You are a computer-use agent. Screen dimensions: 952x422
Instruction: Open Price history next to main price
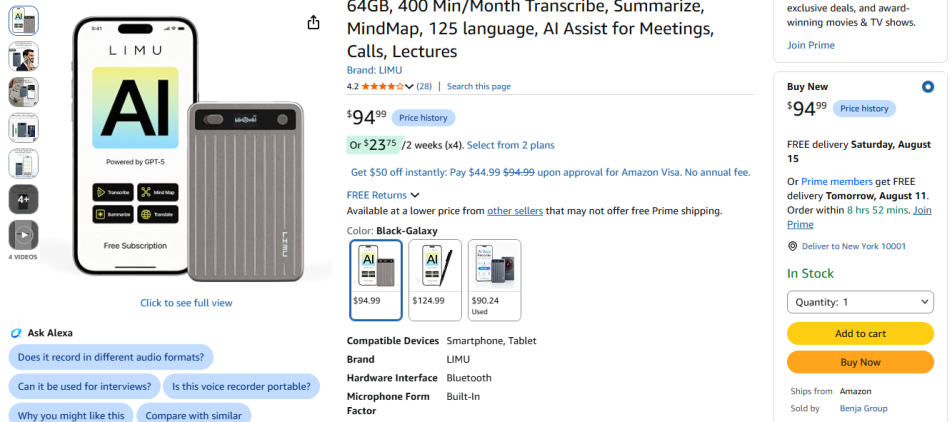point(423,118)
